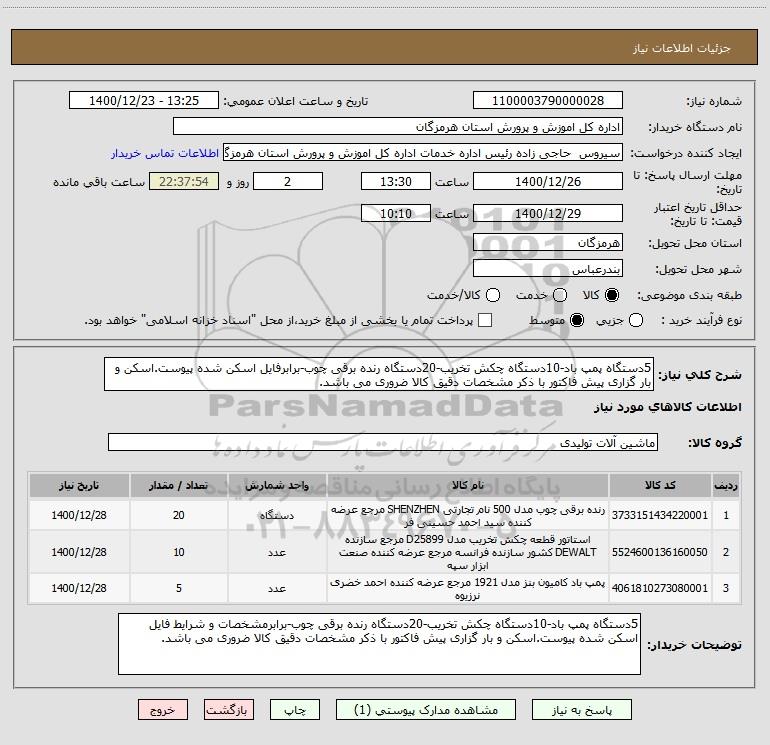
Task: Click unit عدد in the DEWALT row
Action: 277,552
